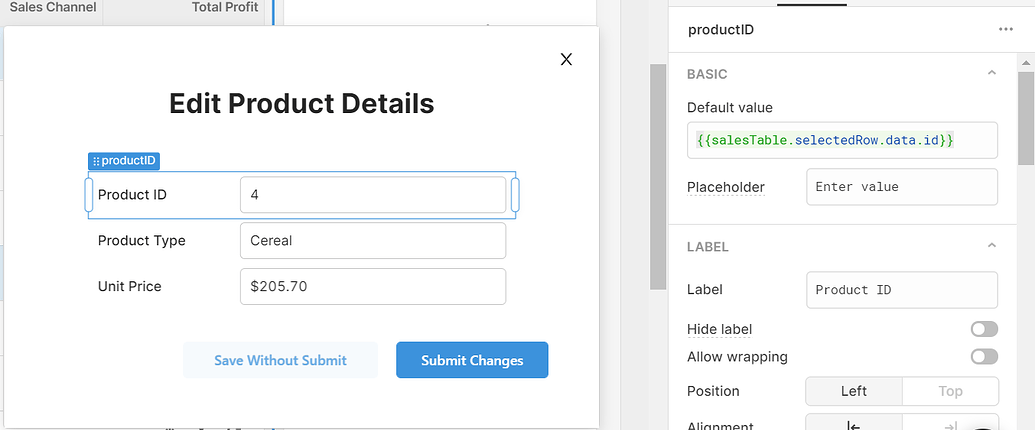Screen dimensions: 1035x430
Task: Click the Save Without Submit button
Action: click(x=281, y=360)
